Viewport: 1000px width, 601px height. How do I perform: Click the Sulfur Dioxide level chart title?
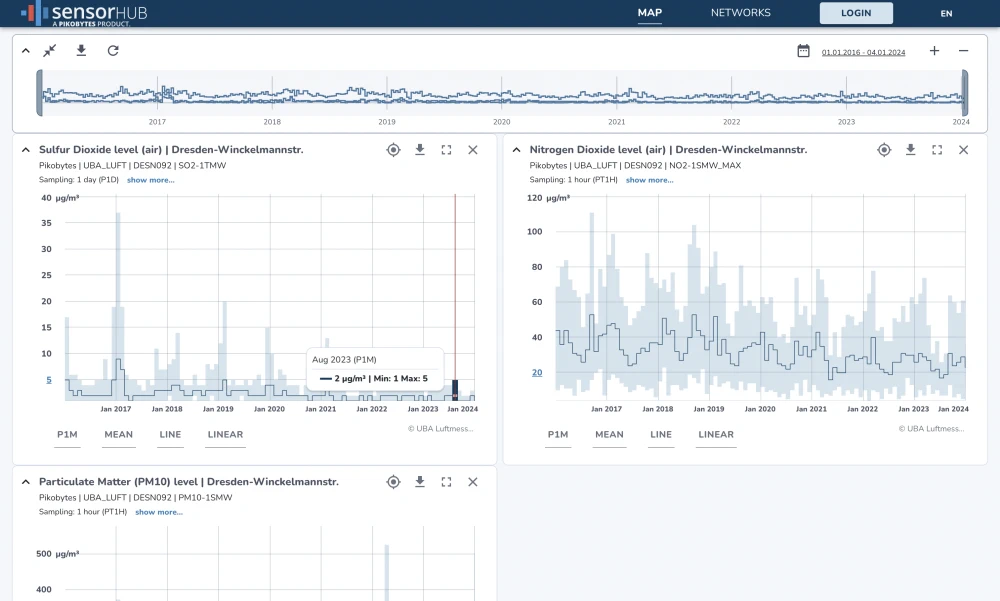point(171,150)
